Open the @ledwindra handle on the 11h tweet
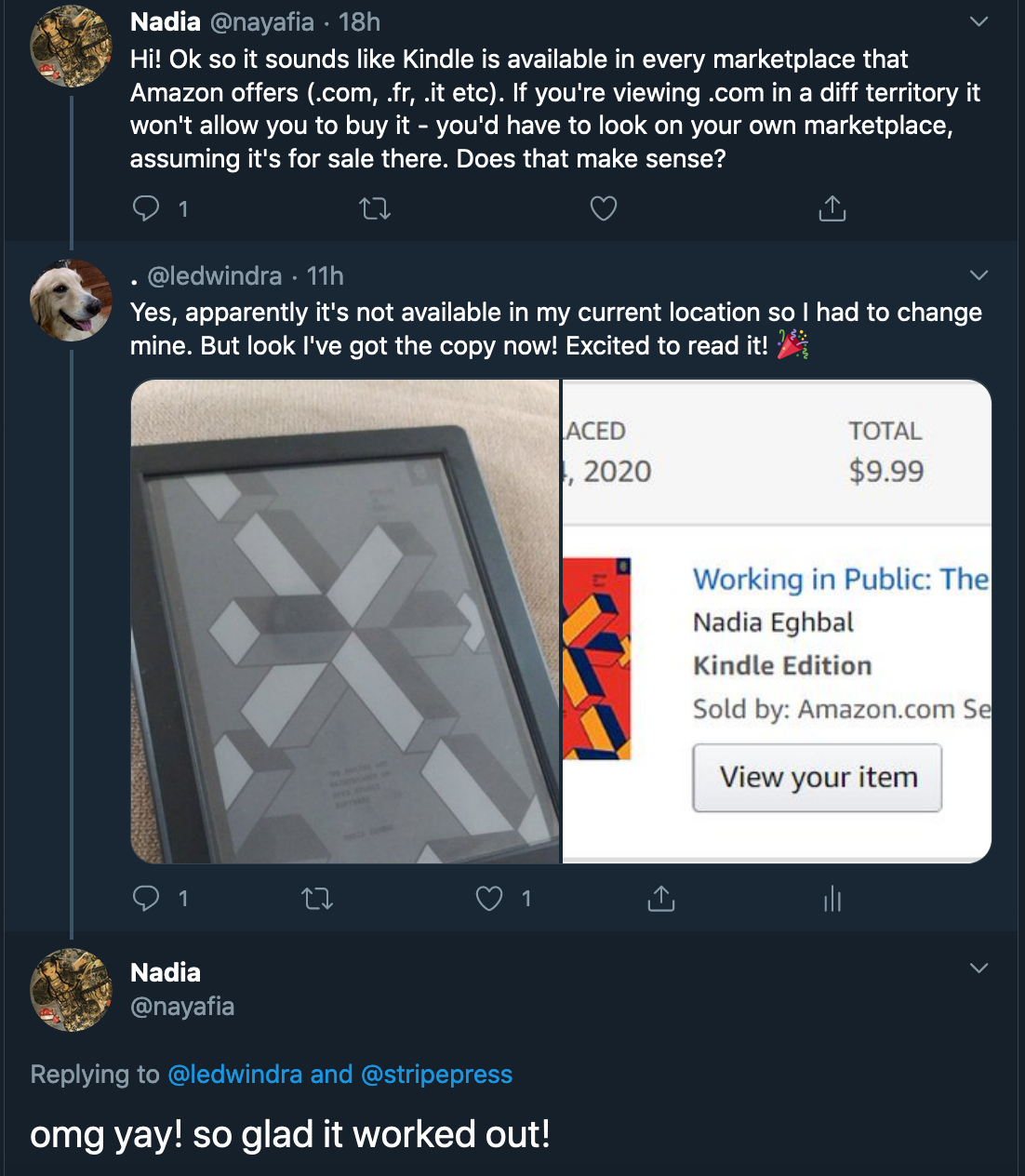 [214, 276]
